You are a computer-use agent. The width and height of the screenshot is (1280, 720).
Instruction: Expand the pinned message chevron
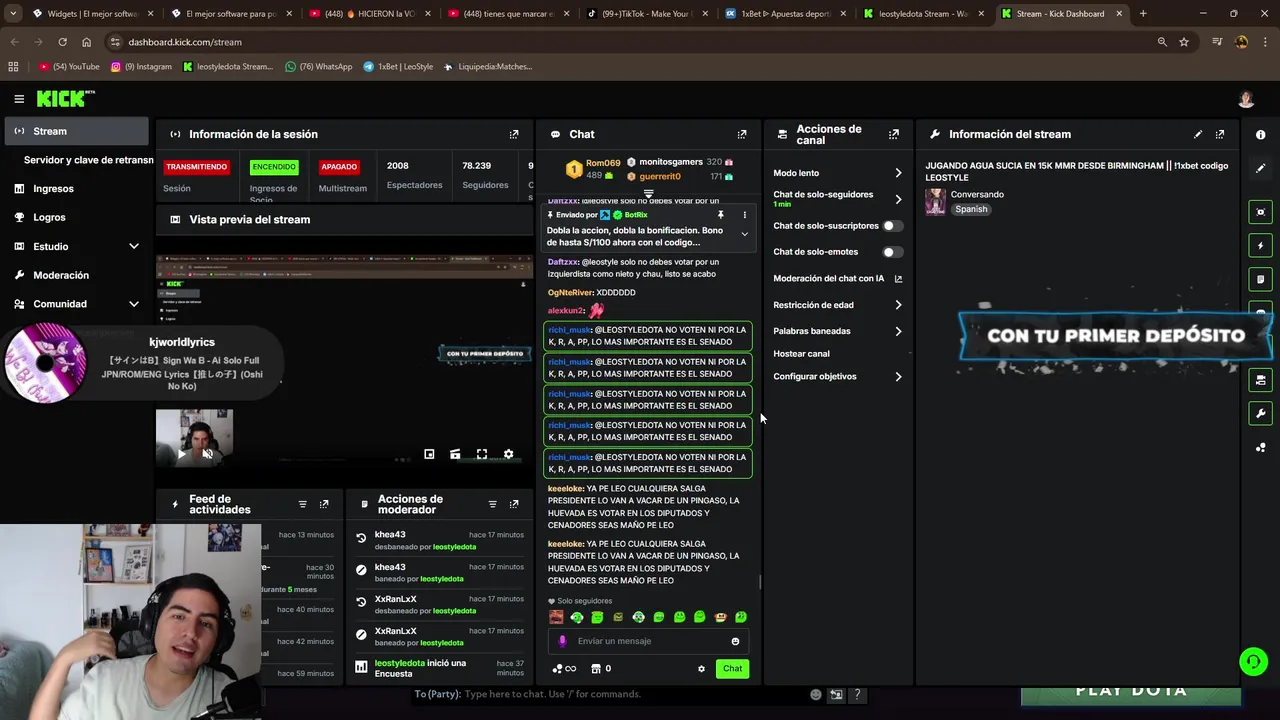click(744, 234)
